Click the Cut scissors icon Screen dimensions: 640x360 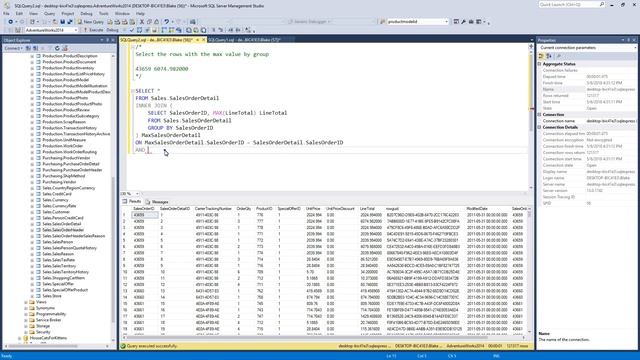[142, 22]
